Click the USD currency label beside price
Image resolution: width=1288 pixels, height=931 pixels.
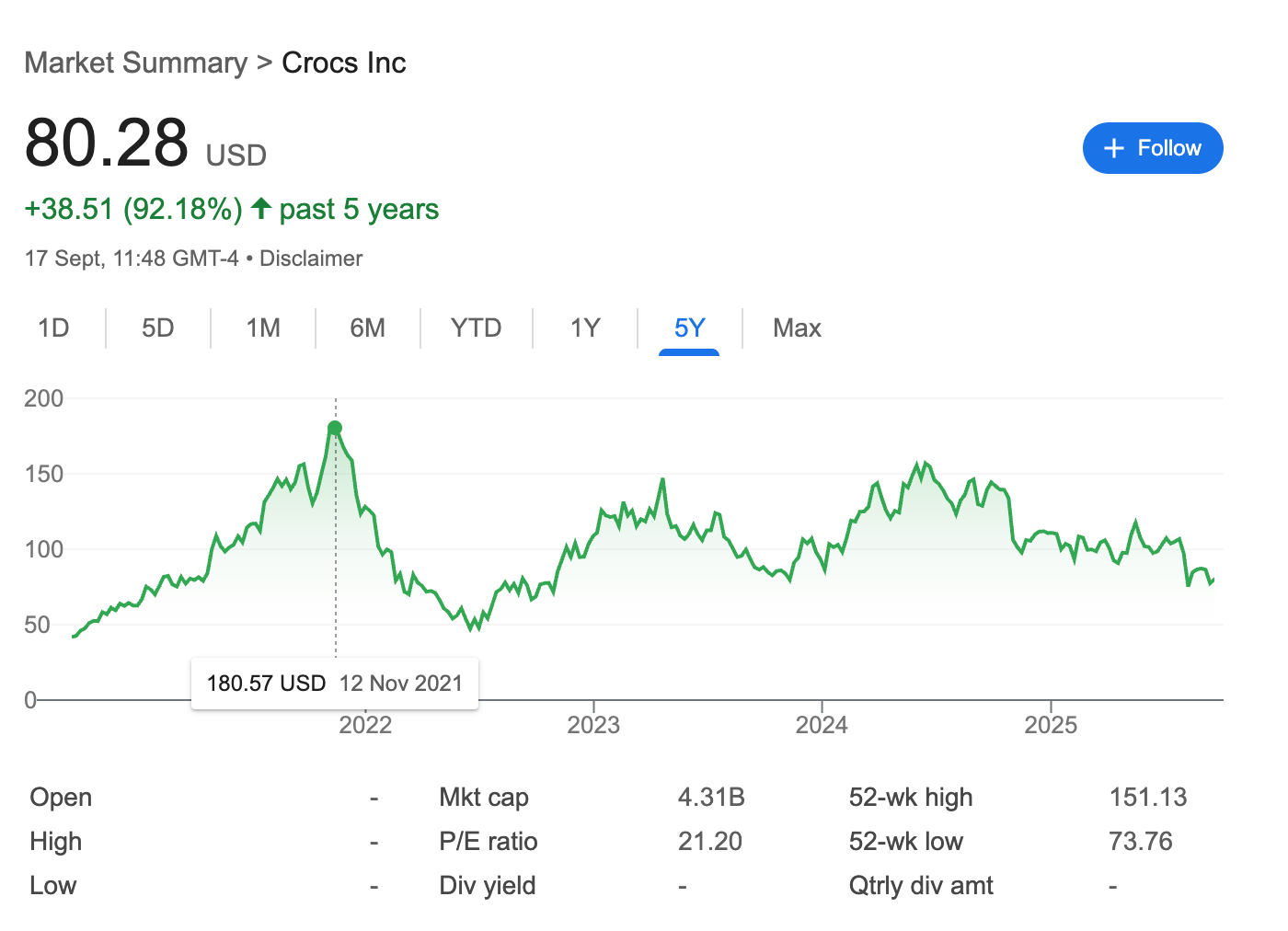(236, 155)
